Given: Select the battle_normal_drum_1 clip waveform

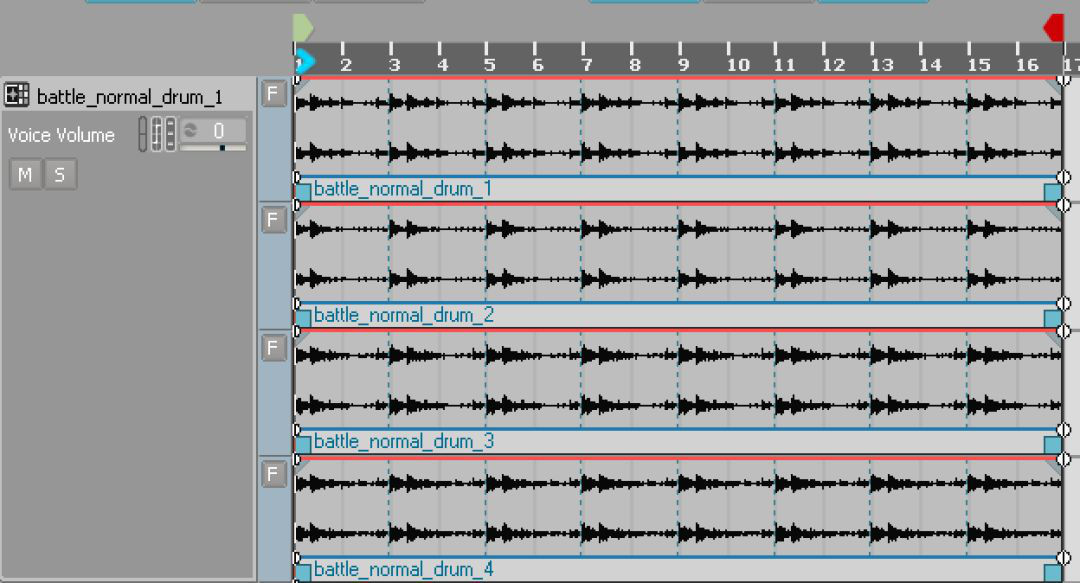Looking at the screenshot, I should [678, 127].
